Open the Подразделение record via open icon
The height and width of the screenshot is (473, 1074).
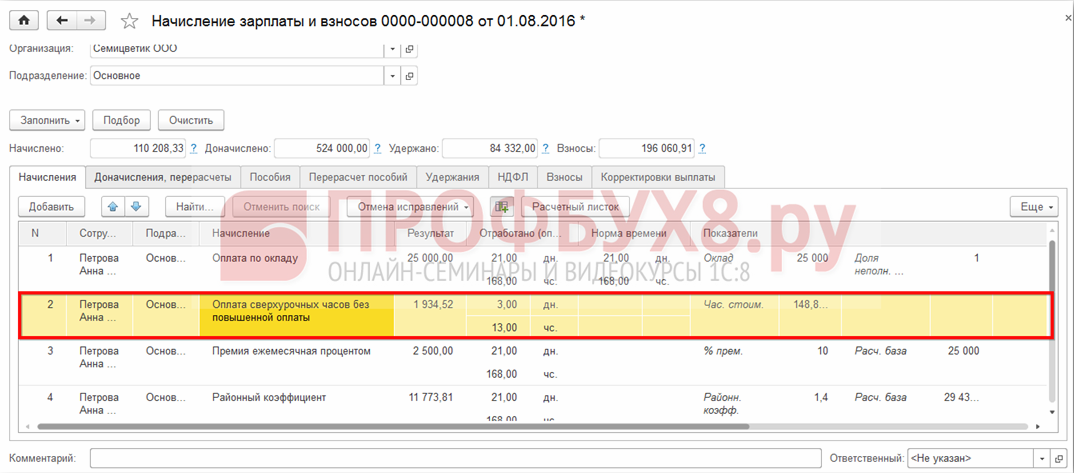(409, 75)
